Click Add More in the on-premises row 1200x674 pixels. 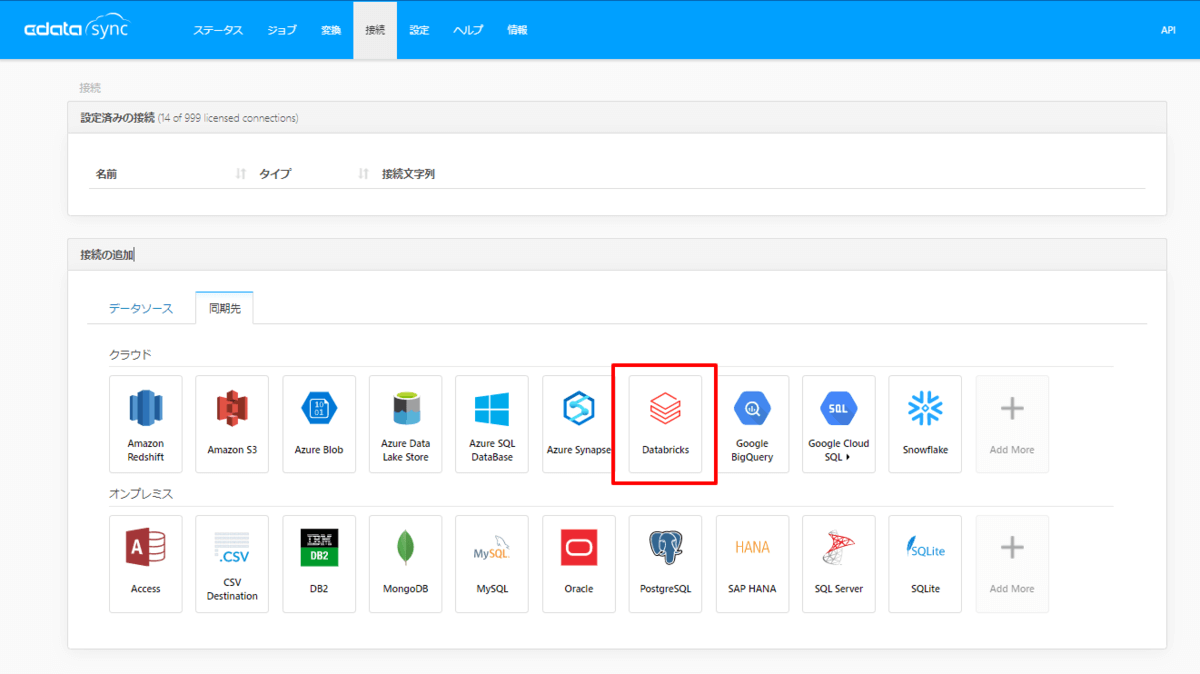click(1012, 564)
